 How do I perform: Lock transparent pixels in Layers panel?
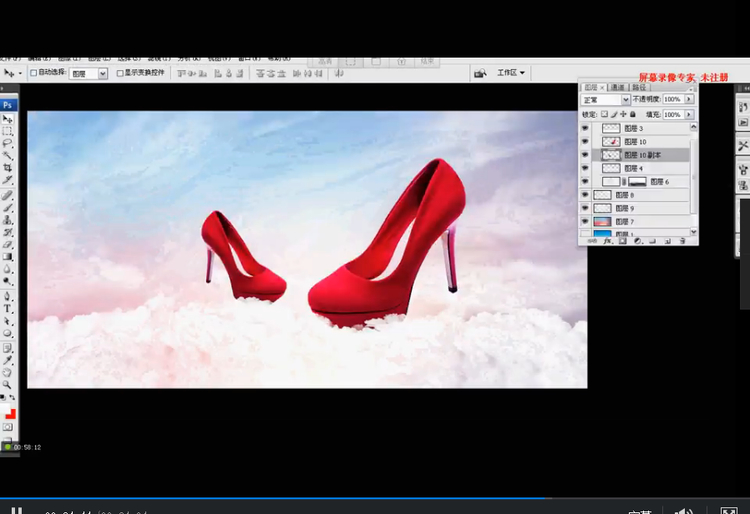605,114
